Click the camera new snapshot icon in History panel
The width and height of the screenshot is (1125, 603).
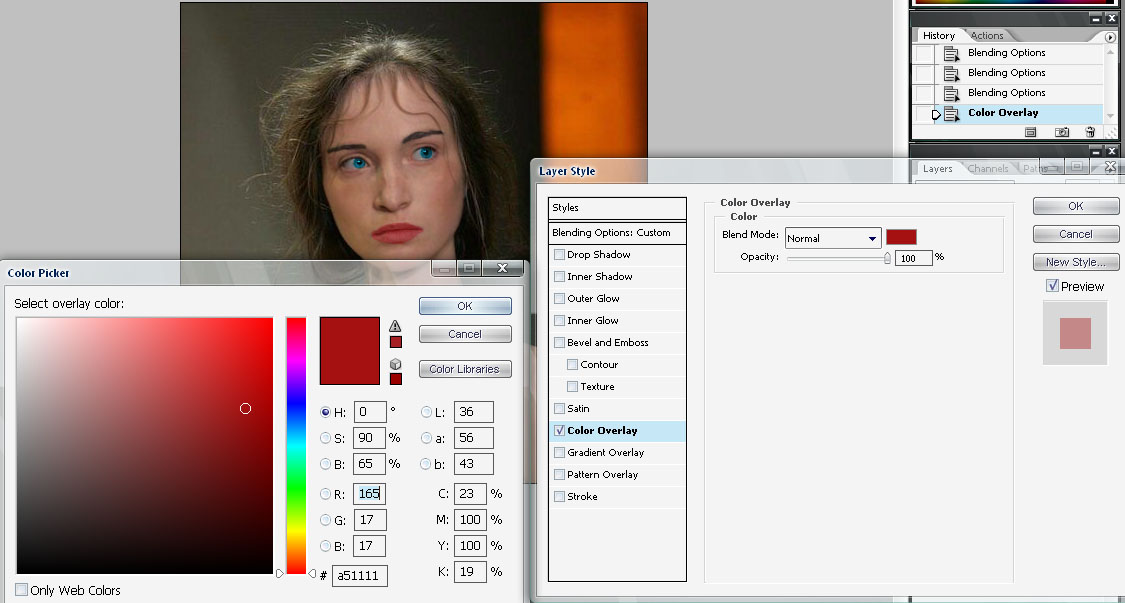coord(1062,132)
